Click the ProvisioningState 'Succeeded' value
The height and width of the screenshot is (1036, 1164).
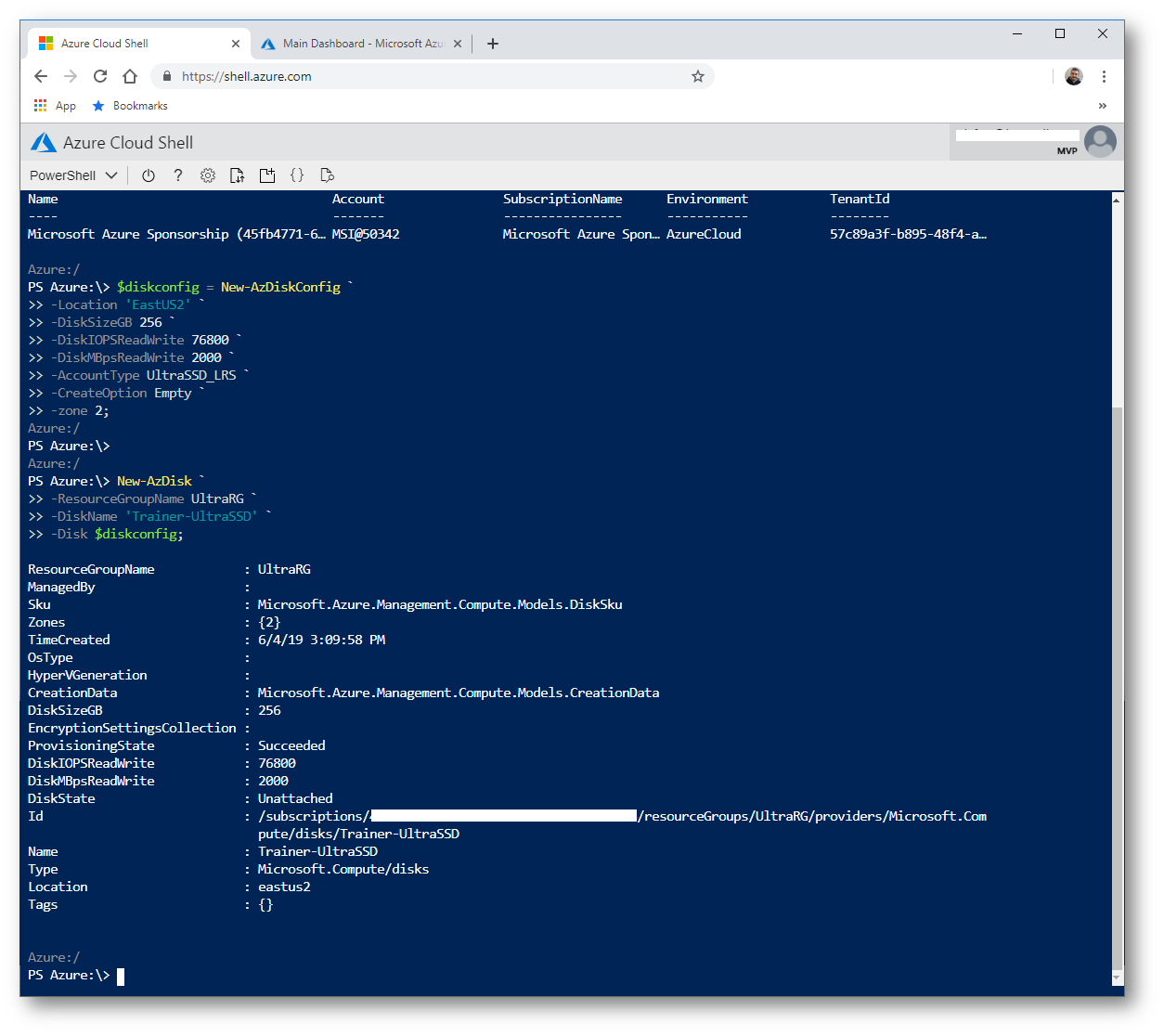pyautogui.click(x=291, y=745)
